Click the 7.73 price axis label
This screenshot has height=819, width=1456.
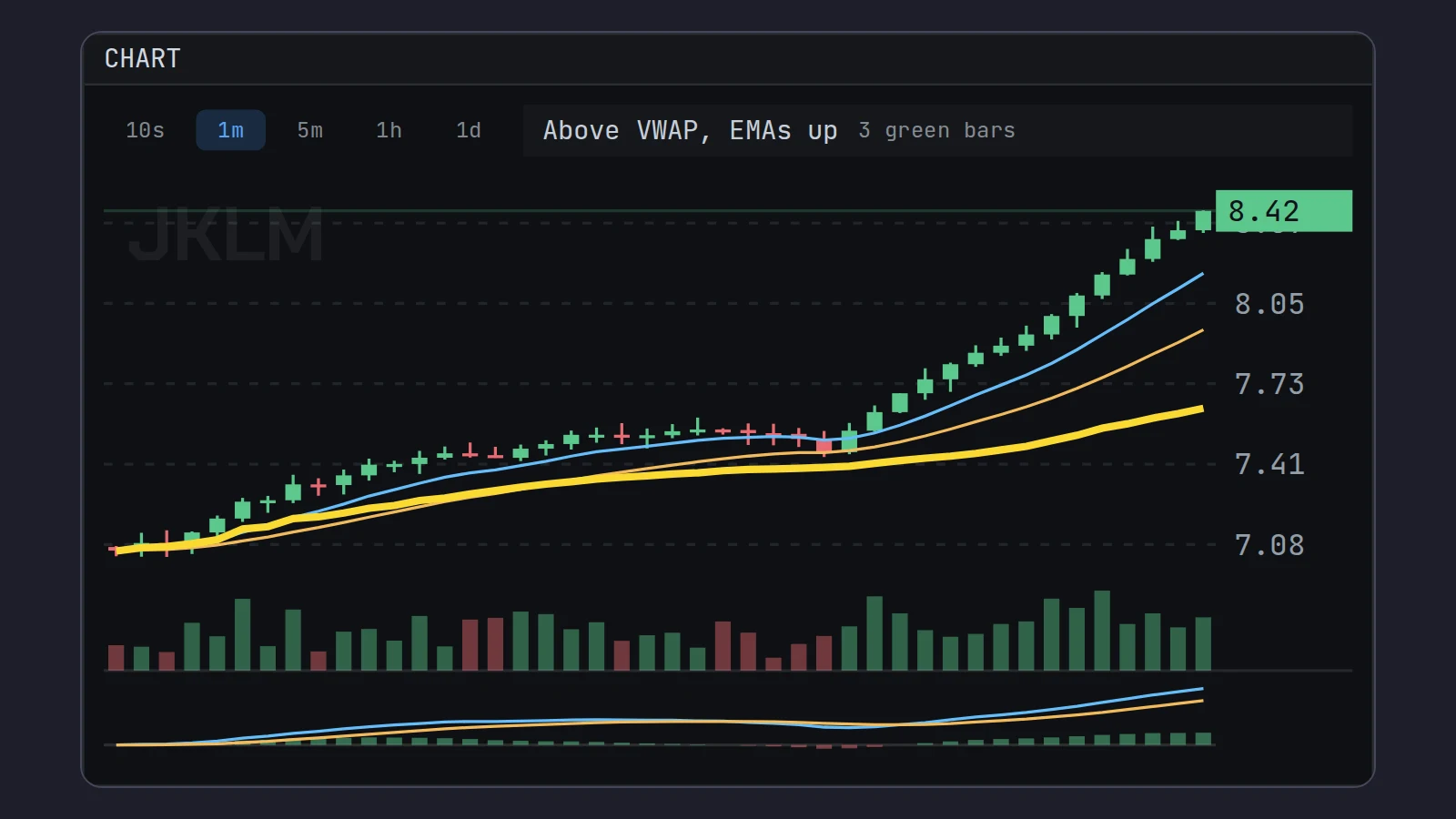coord(1269,384)
